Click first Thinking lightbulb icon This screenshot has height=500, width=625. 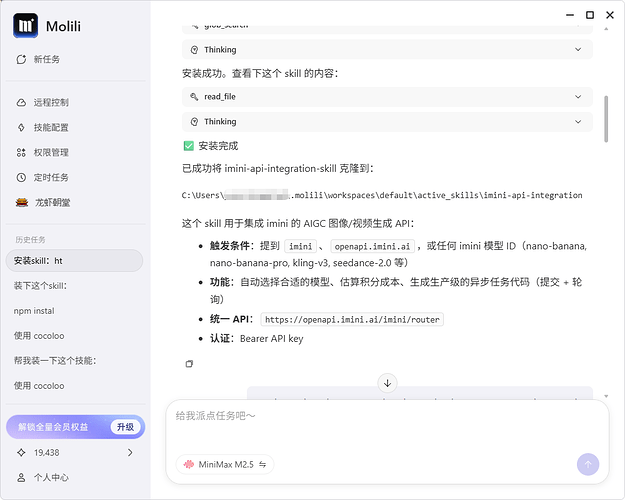pyautogui.click(x=194, y=50)
